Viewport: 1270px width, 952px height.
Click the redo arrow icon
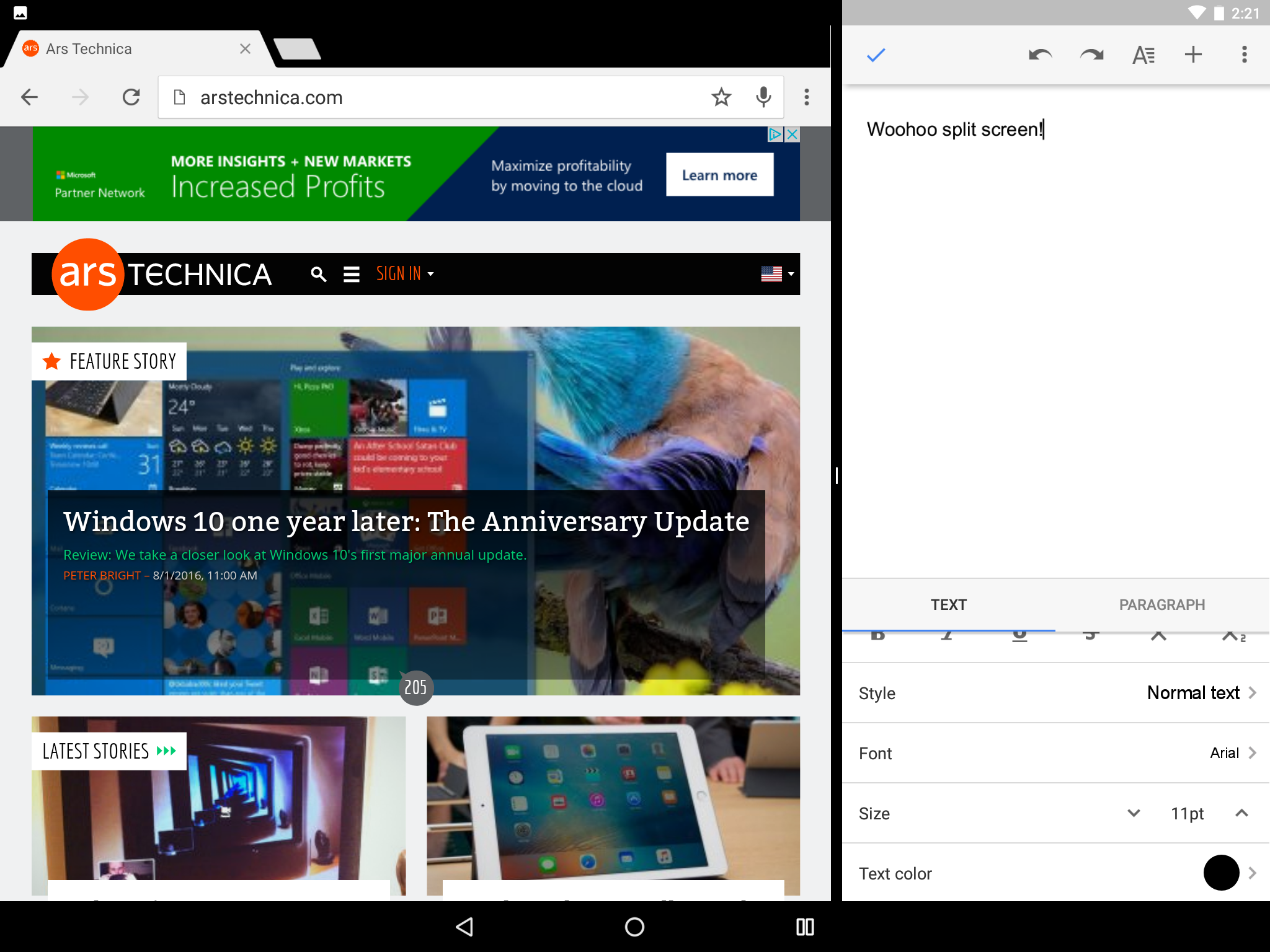[1091, 55]
